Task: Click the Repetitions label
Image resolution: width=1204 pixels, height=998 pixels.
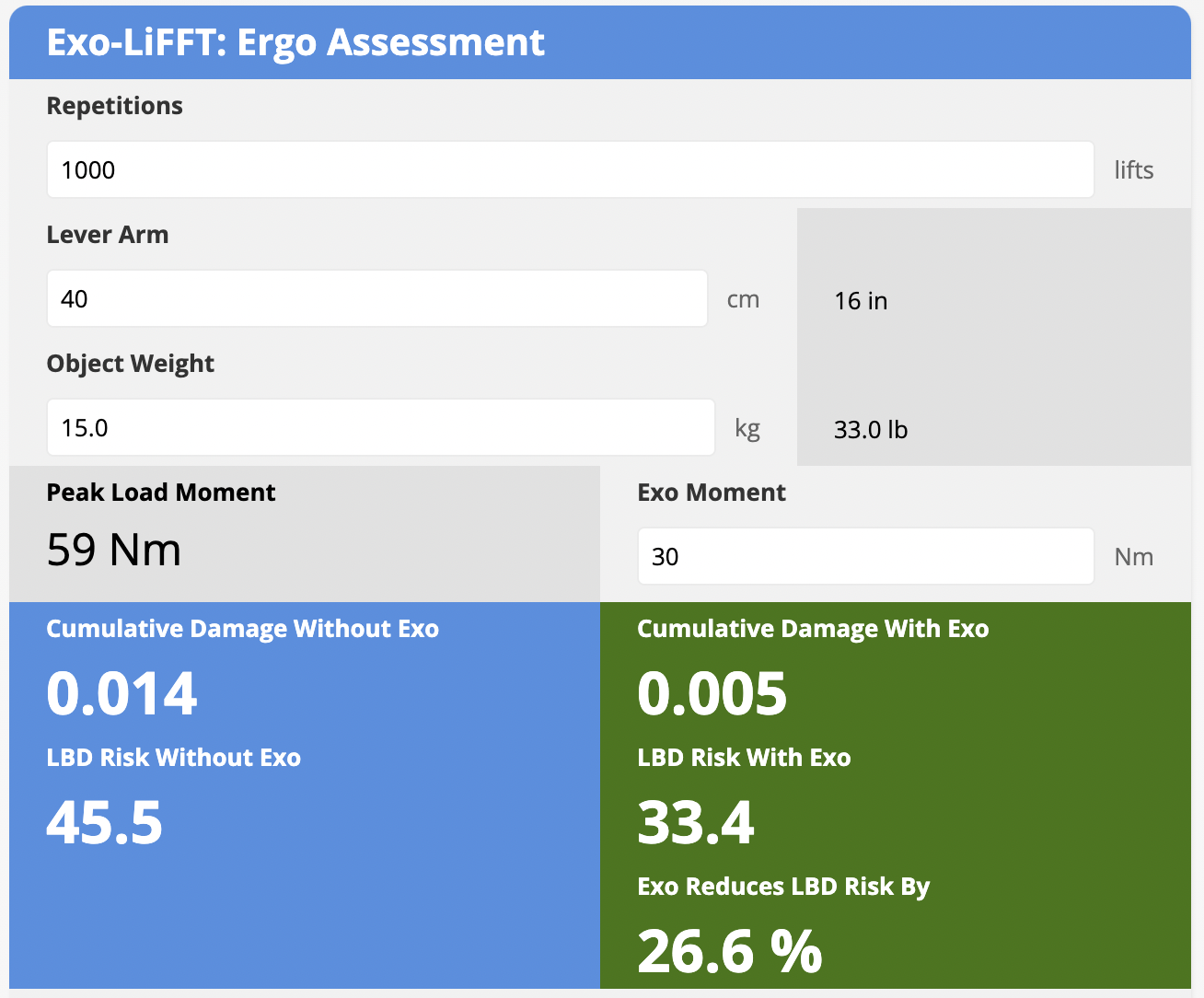Action: click(114, 106)
